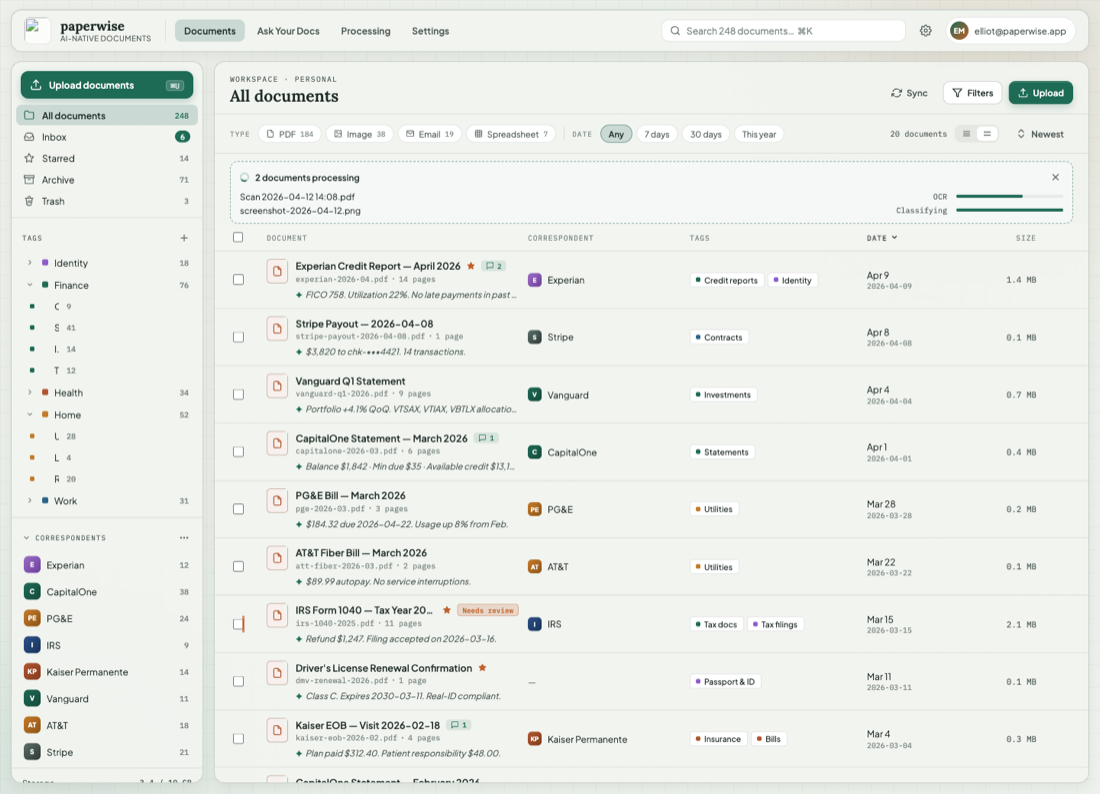
Task: Open the Settings tab
Action: (430, 31)
